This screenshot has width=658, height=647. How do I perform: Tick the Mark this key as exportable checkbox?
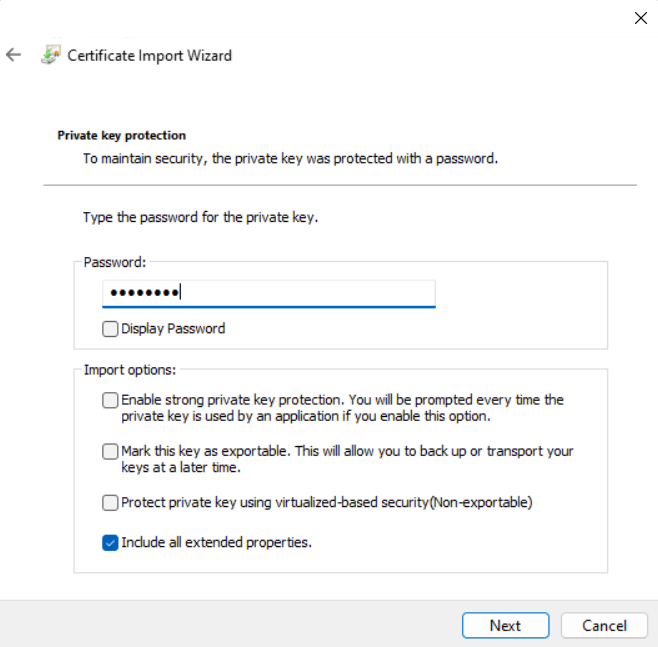110,452
